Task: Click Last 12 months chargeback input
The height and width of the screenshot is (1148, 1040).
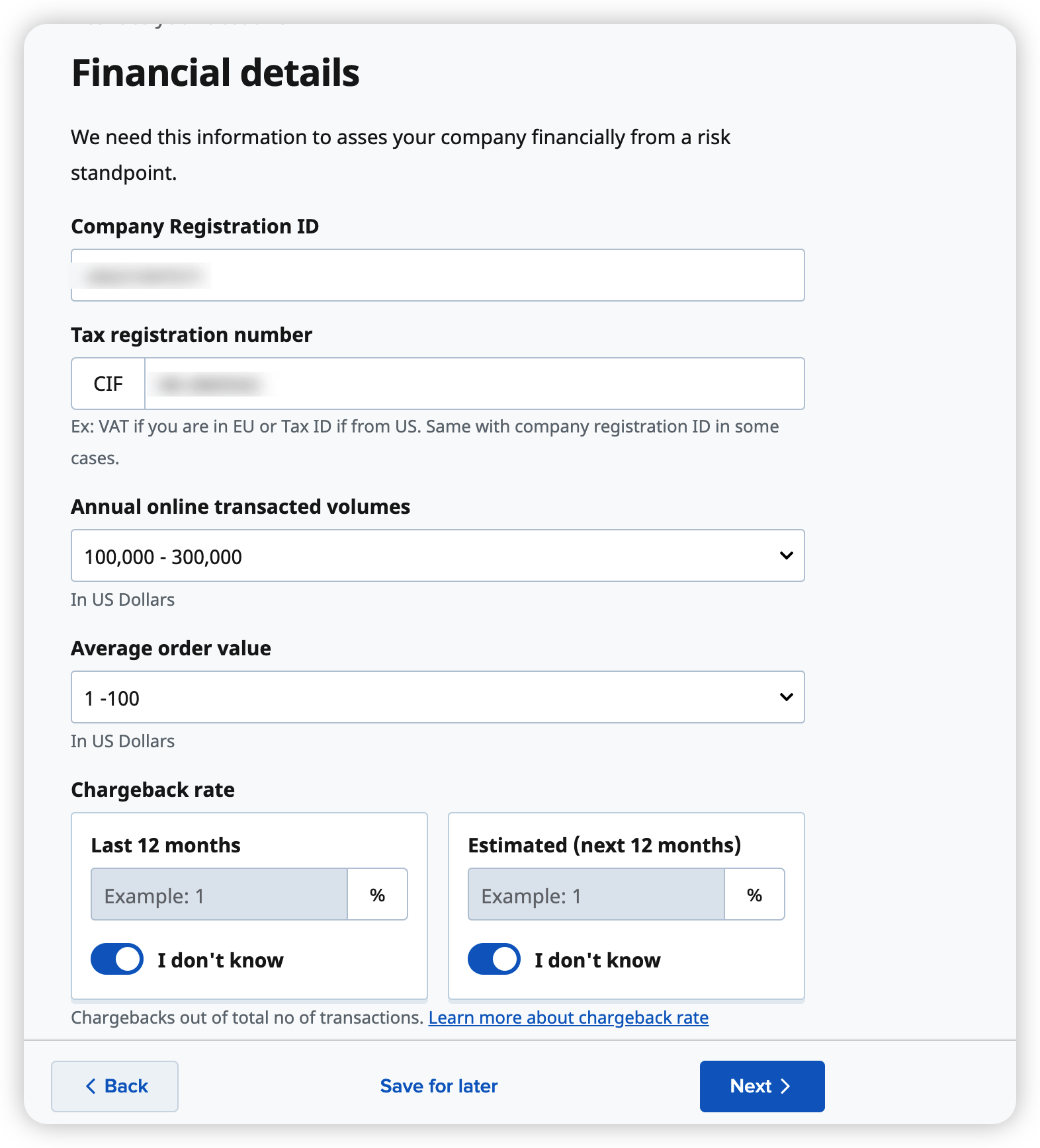Action: coord(219,895)
